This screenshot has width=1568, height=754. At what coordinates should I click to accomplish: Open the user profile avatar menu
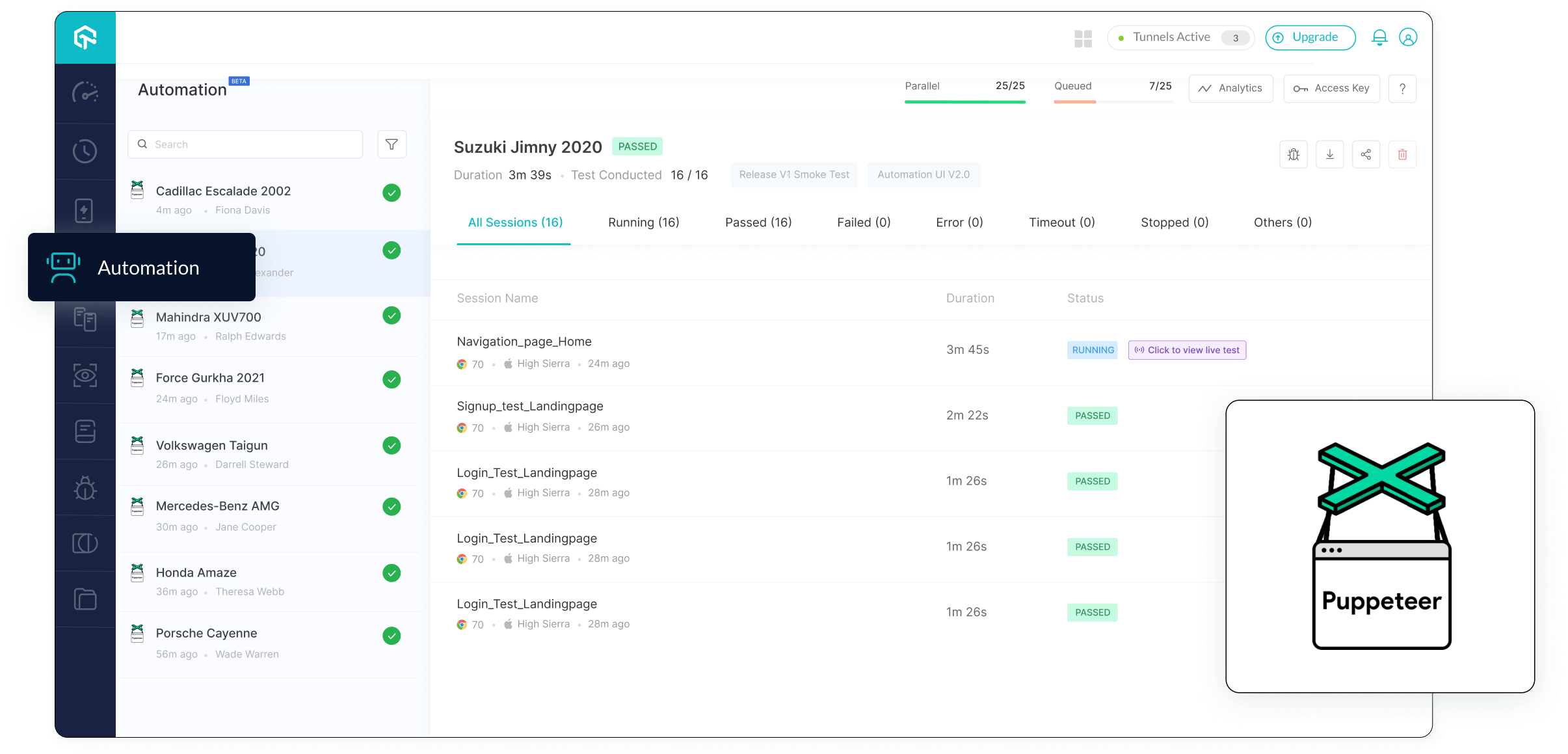pos(1408,37)
